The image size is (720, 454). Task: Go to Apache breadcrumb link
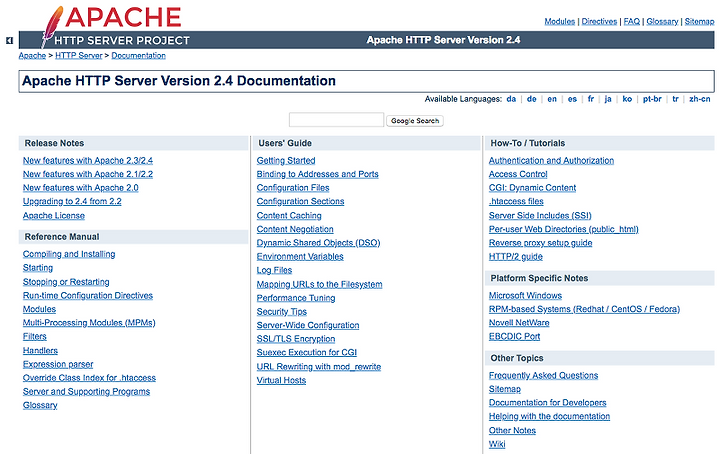(32, 56)
